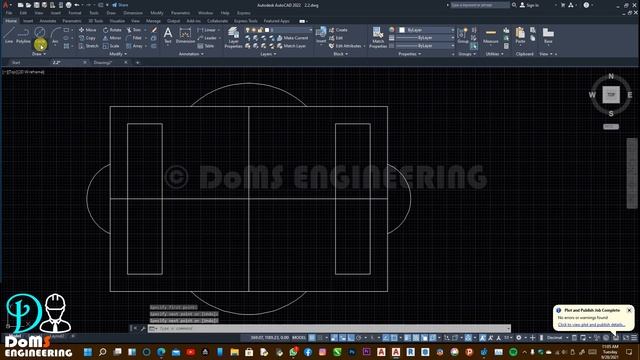Click the Rotate tool
This screenshot has height=360, width=640.
tap(112, 30)
